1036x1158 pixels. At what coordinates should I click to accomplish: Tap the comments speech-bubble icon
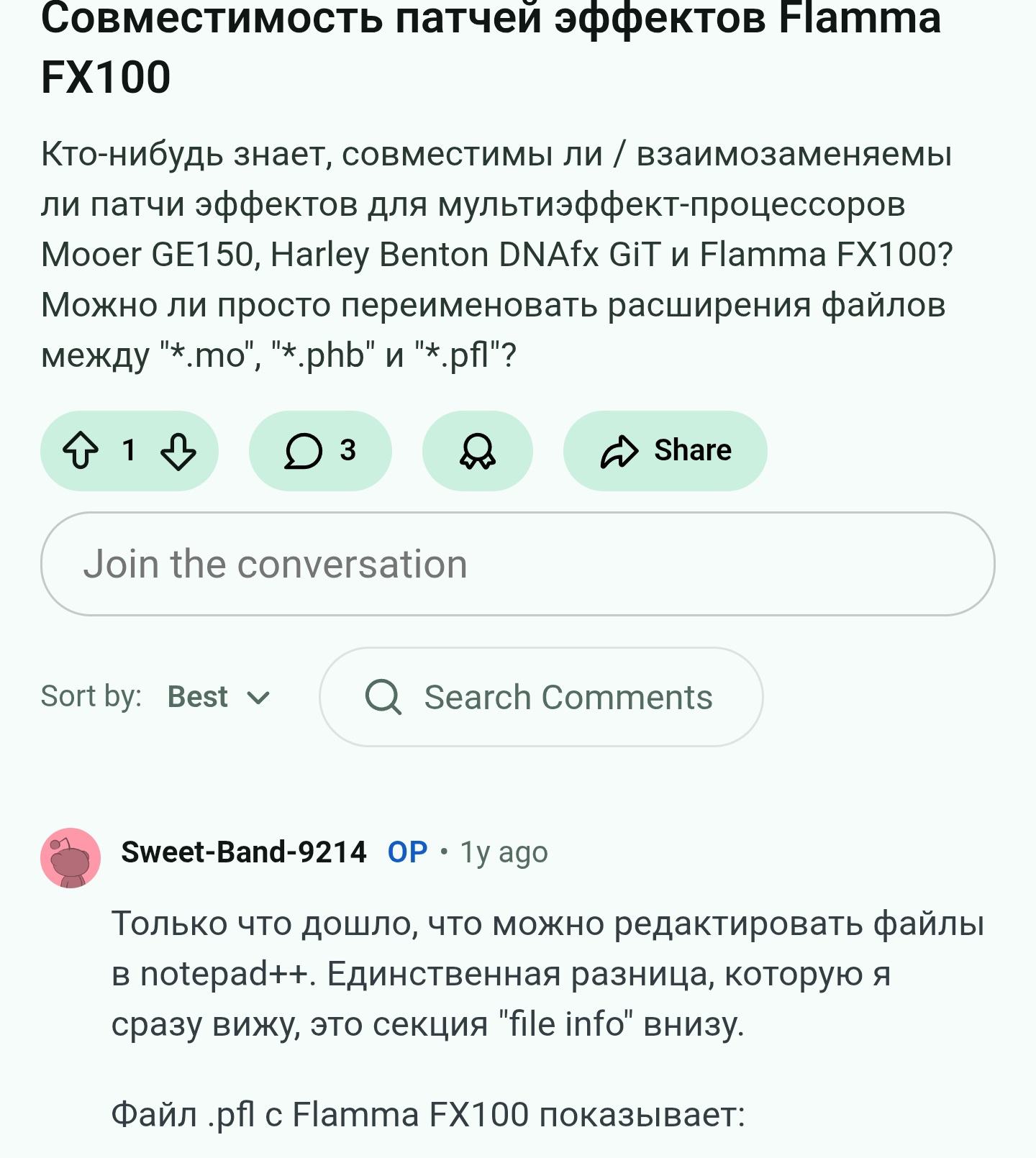pos(303,451)
